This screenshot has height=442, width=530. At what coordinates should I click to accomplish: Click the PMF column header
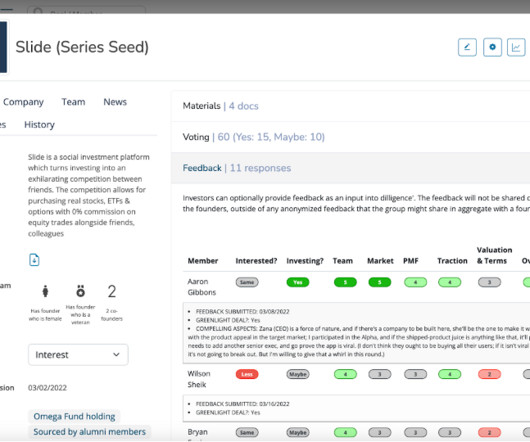coord(411,261)
